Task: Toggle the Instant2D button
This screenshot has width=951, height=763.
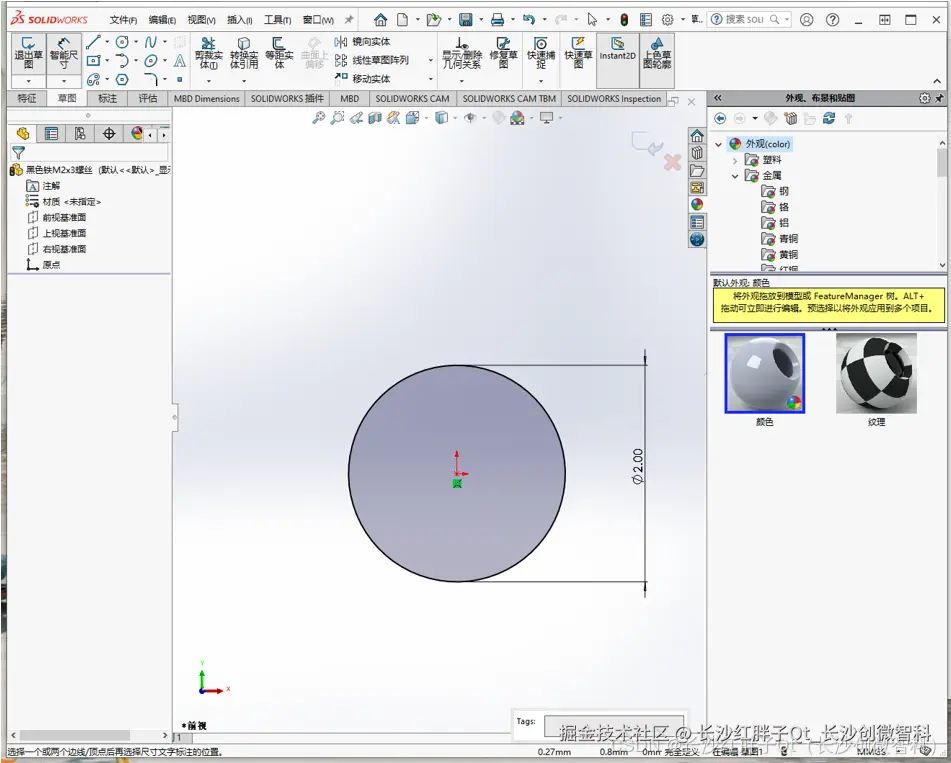Action: click(617, 50)
